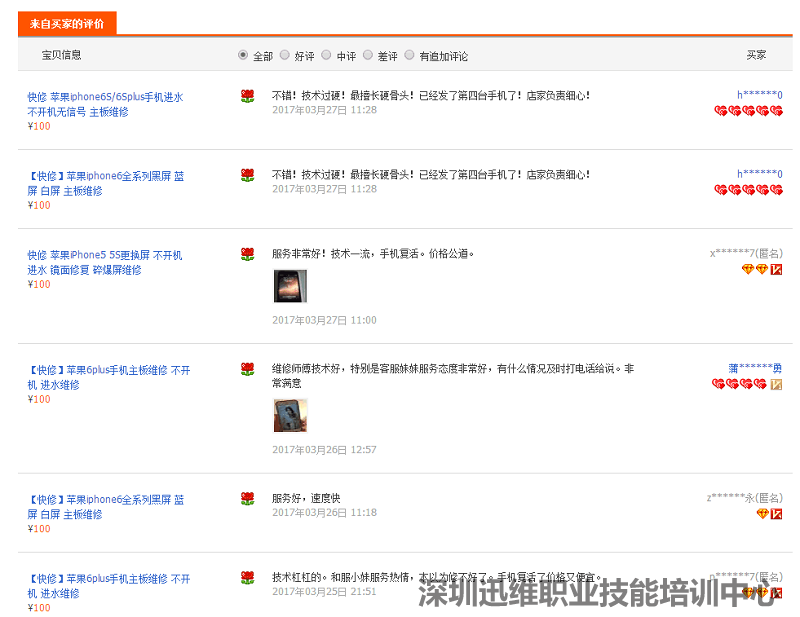This screenshot has width=800, height=617.
Task: Click buyer name 蒲******勇
Action: 755,368
